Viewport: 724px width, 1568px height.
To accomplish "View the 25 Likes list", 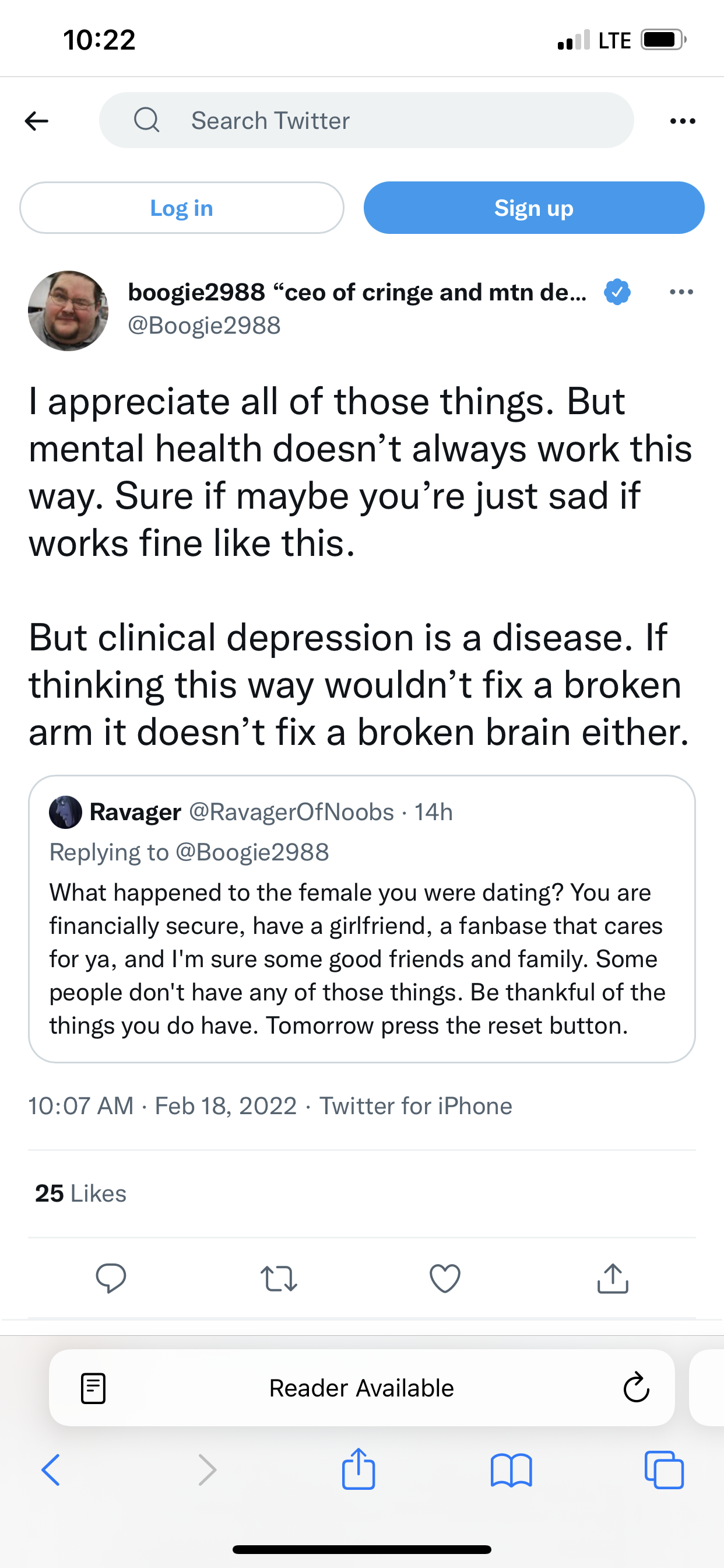I will click(80, 1193).
